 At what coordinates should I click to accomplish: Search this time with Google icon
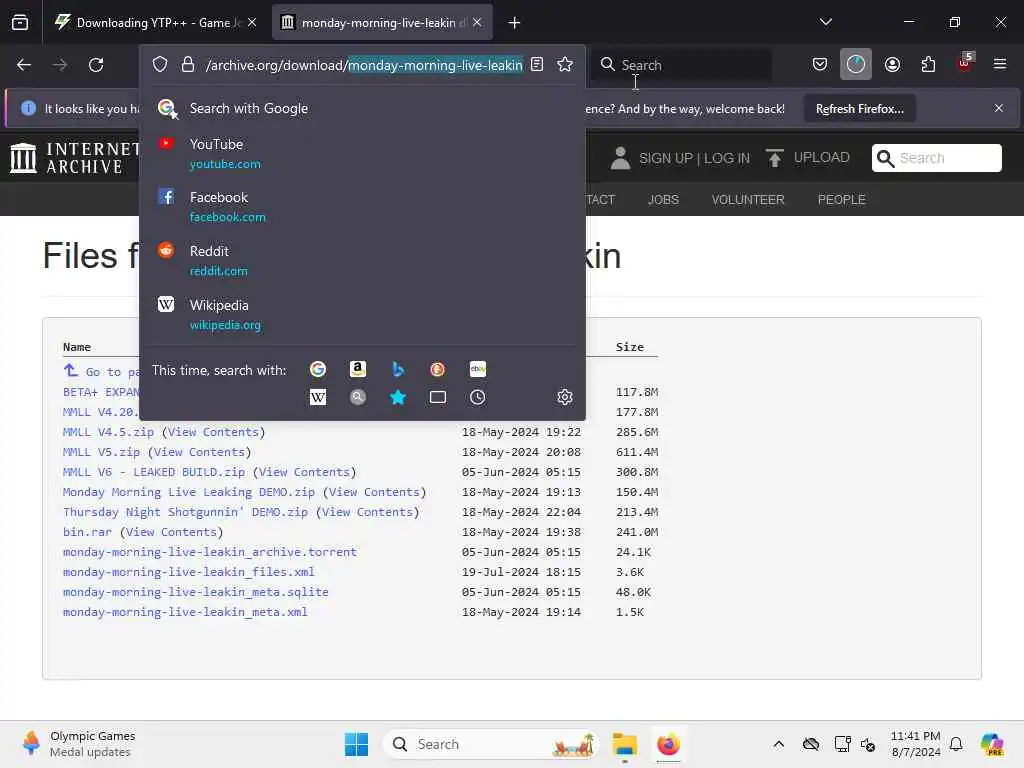318,369
